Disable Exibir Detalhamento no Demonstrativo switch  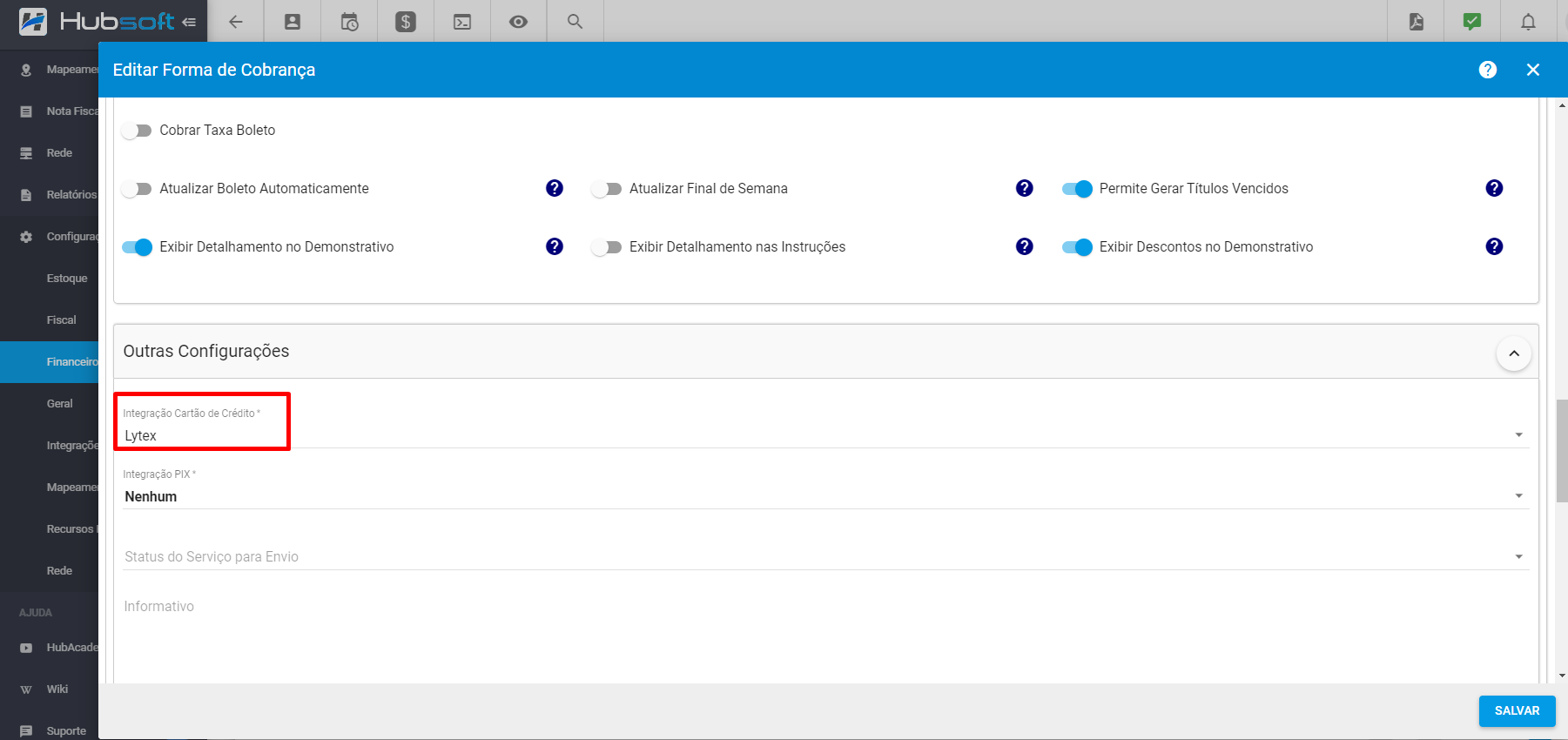[x=137, y=247]
